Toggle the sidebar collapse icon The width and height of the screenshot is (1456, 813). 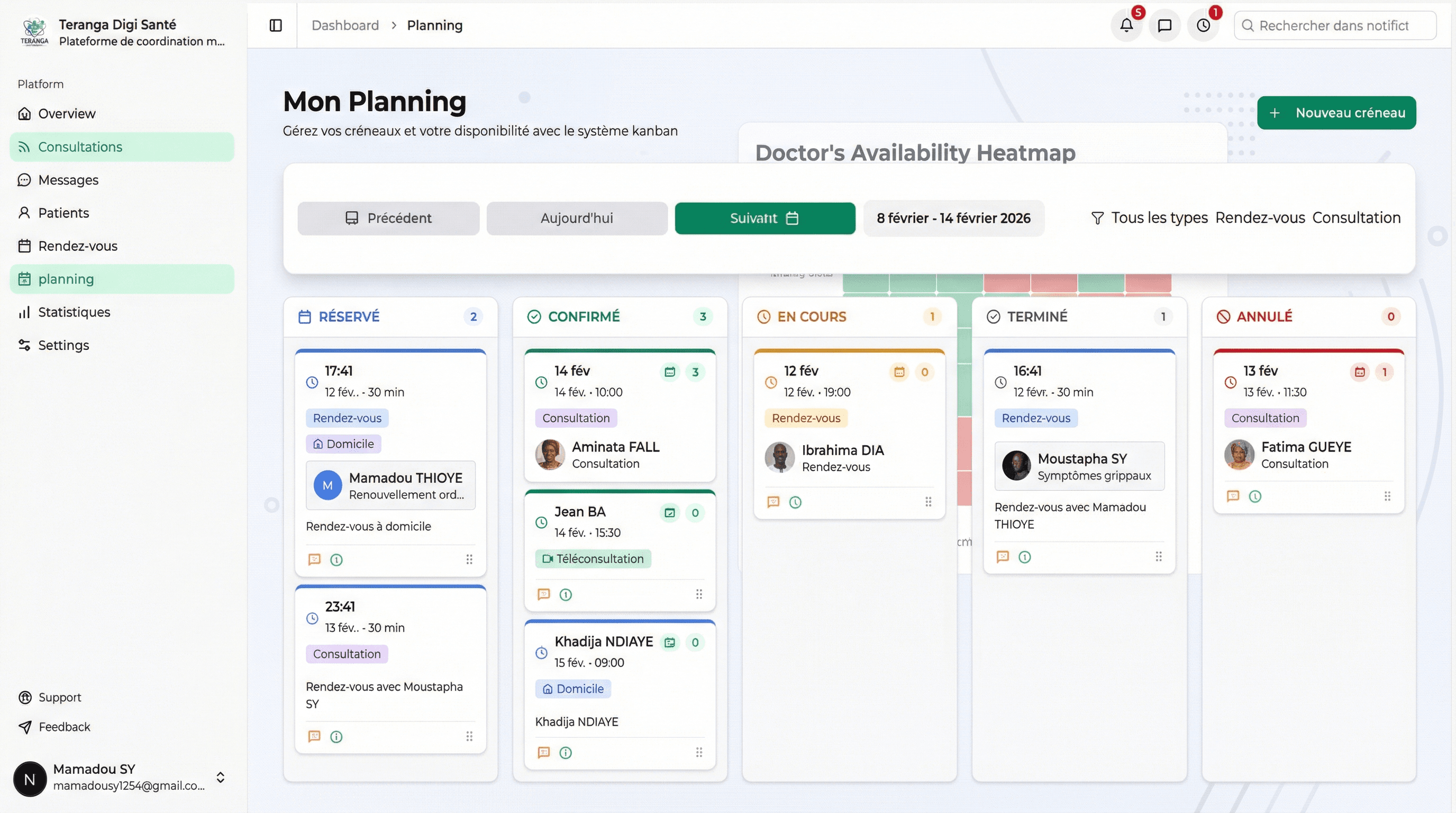(x=276, y=25)
